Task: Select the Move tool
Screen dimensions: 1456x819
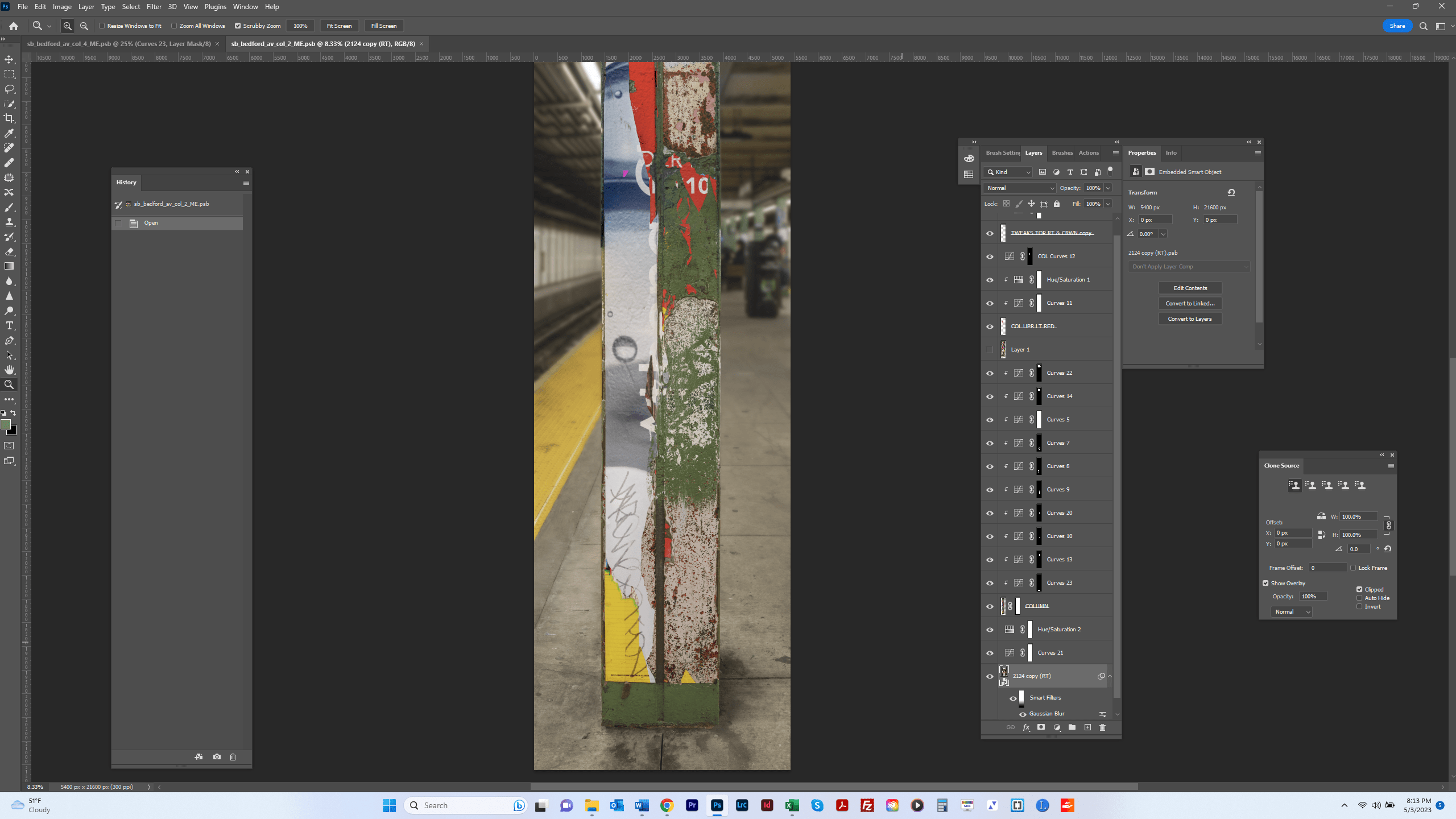Action: click(x=9, y=59)
